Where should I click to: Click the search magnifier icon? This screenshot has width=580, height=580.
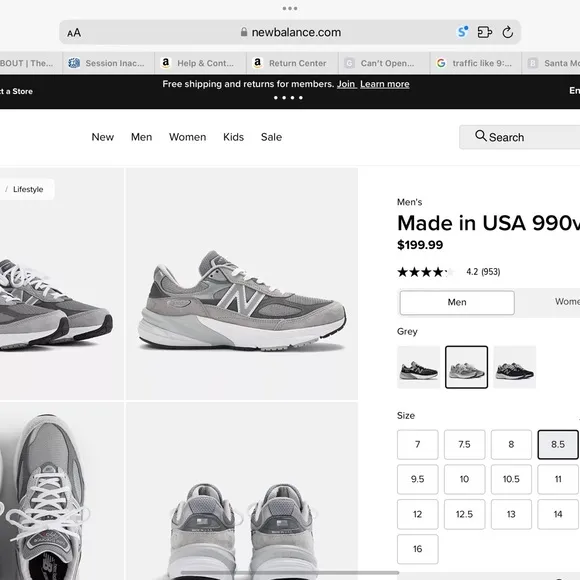pos(480,136)
